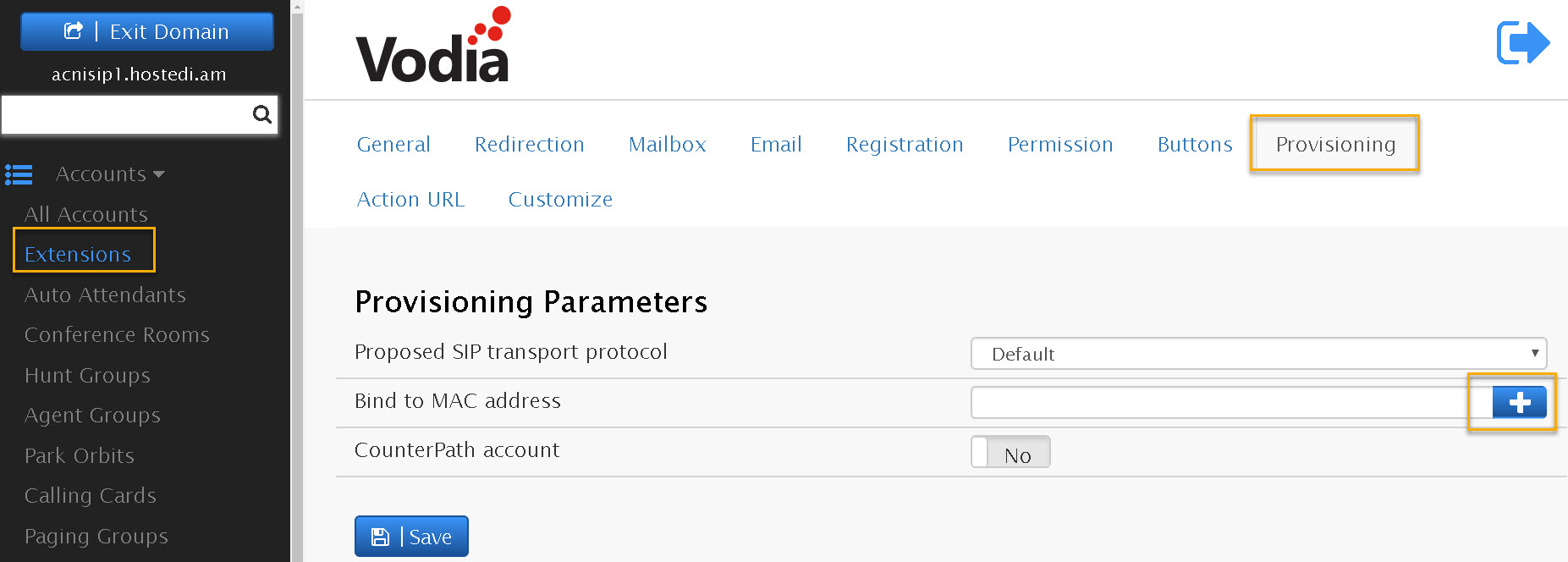Open the Action URL tab

click(410, 200)
